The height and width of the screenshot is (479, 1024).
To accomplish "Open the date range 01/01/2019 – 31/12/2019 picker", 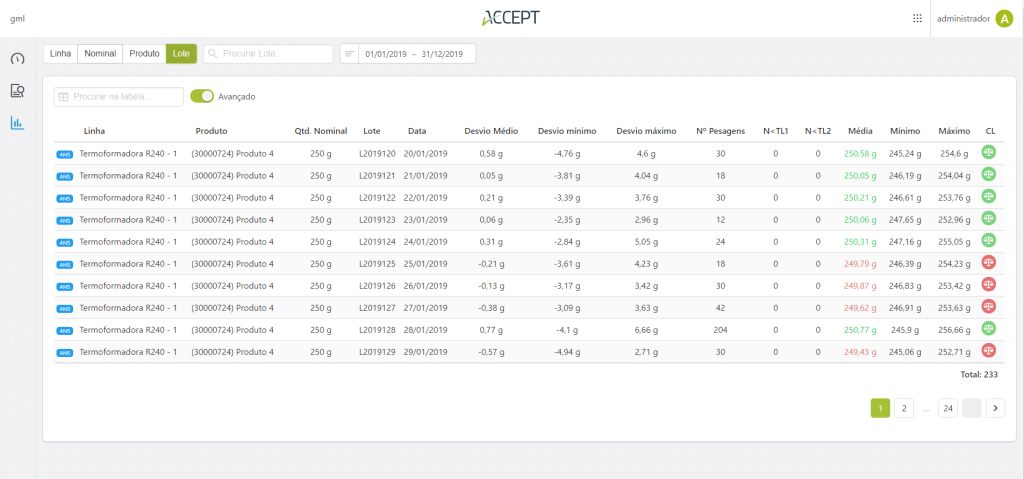I will (416, 53).
